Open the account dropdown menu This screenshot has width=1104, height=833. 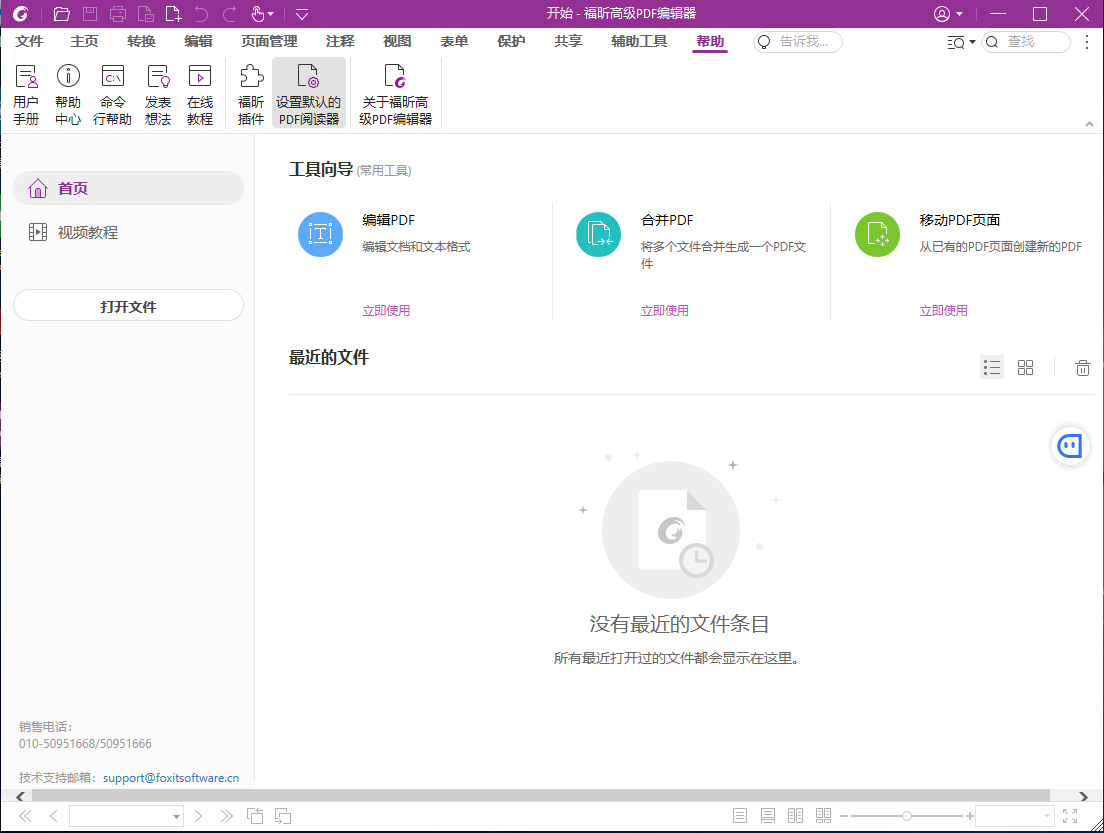[948, 14]
